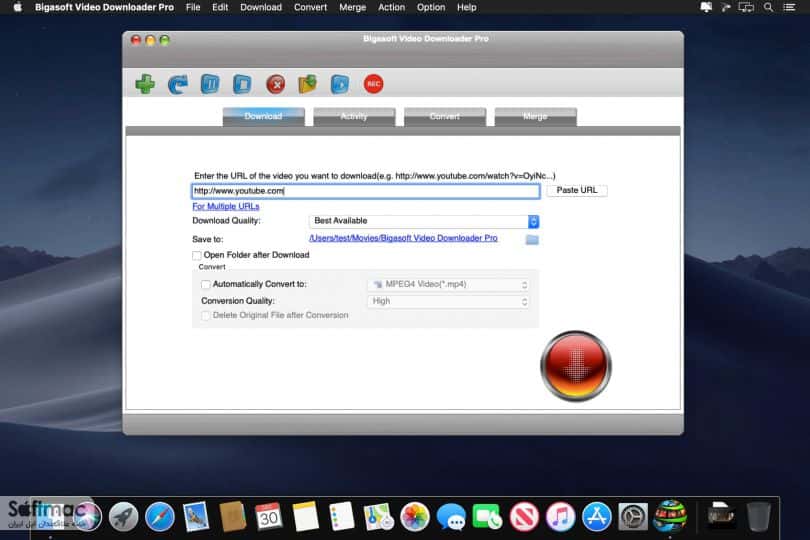810x540 pixels.
Task: Open Notification Center icon in menu bar
Action: (x=789, y=7)
